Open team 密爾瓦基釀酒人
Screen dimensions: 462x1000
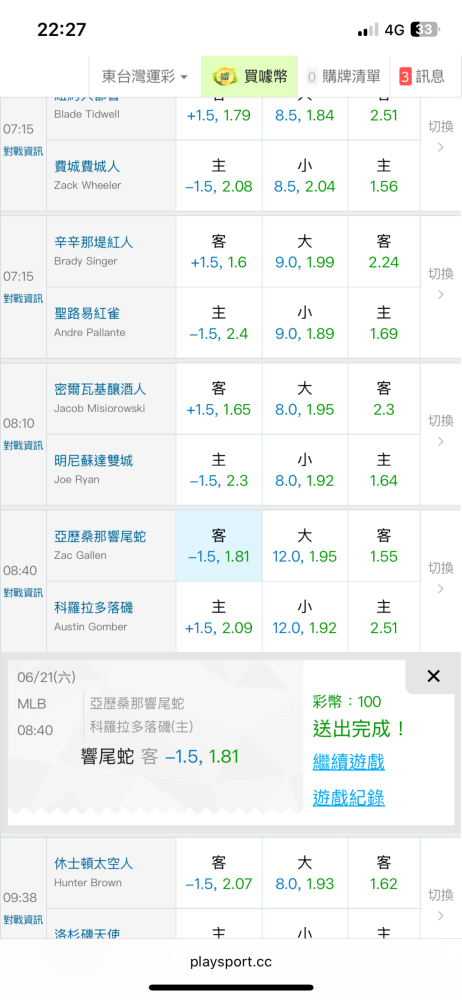click(100, 389)
